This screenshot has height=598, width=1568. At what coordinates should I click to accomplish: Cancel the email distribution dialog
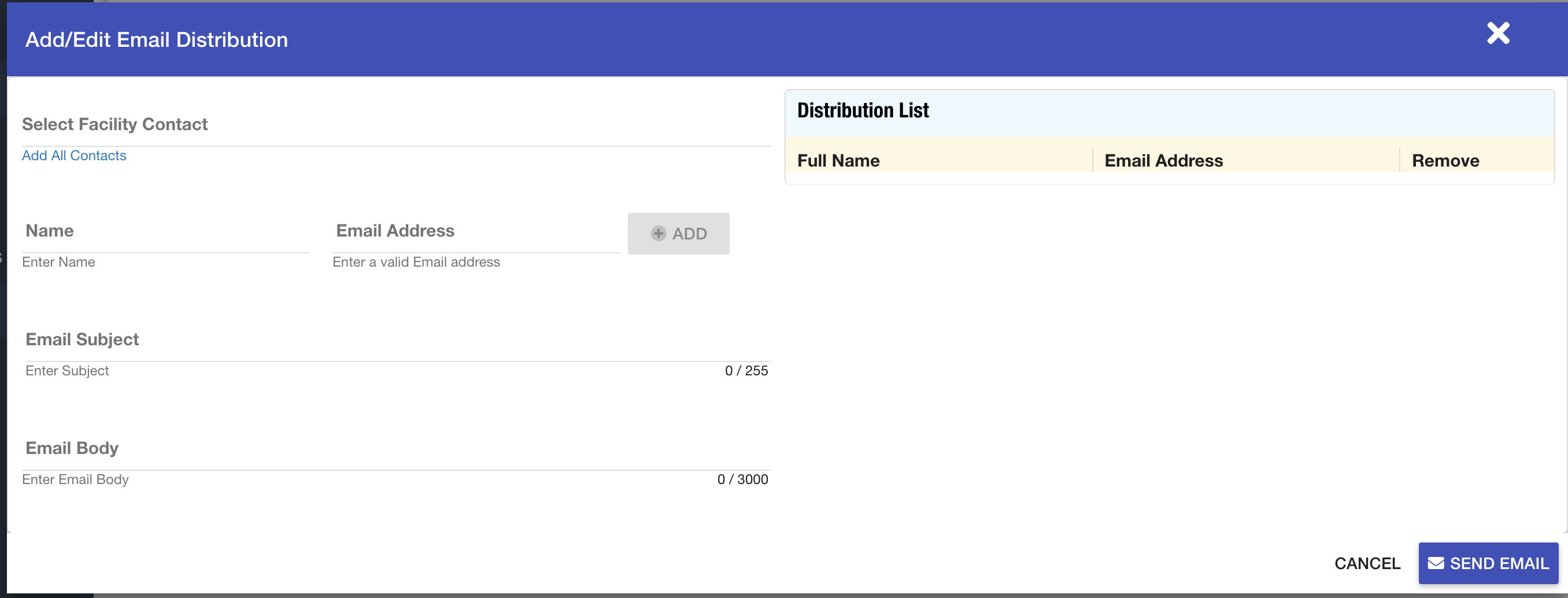[1367, 563]
